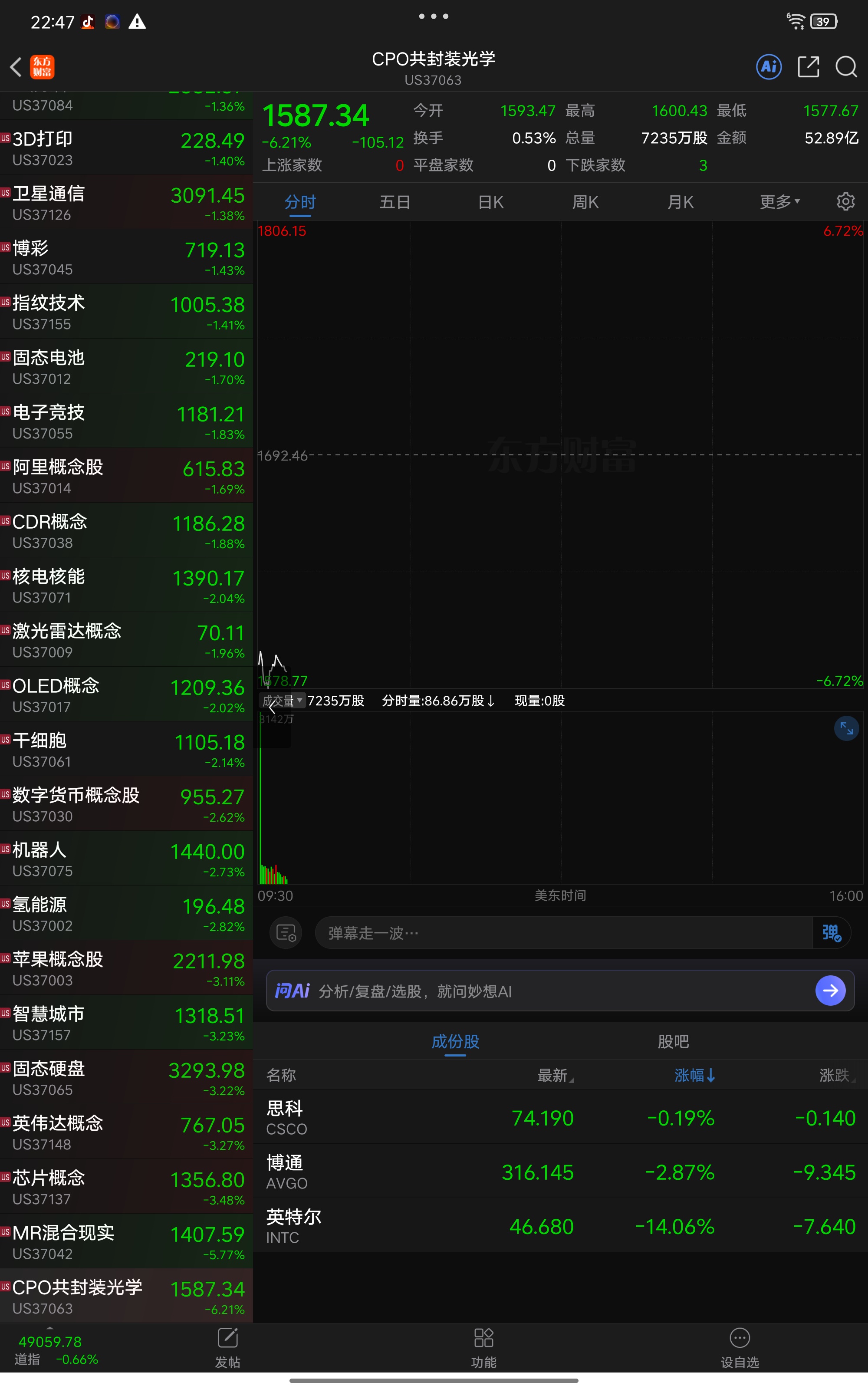868x1389 pixels.
Task: Open the AI assistant icon in header
Action: click(x=769, y=67)
